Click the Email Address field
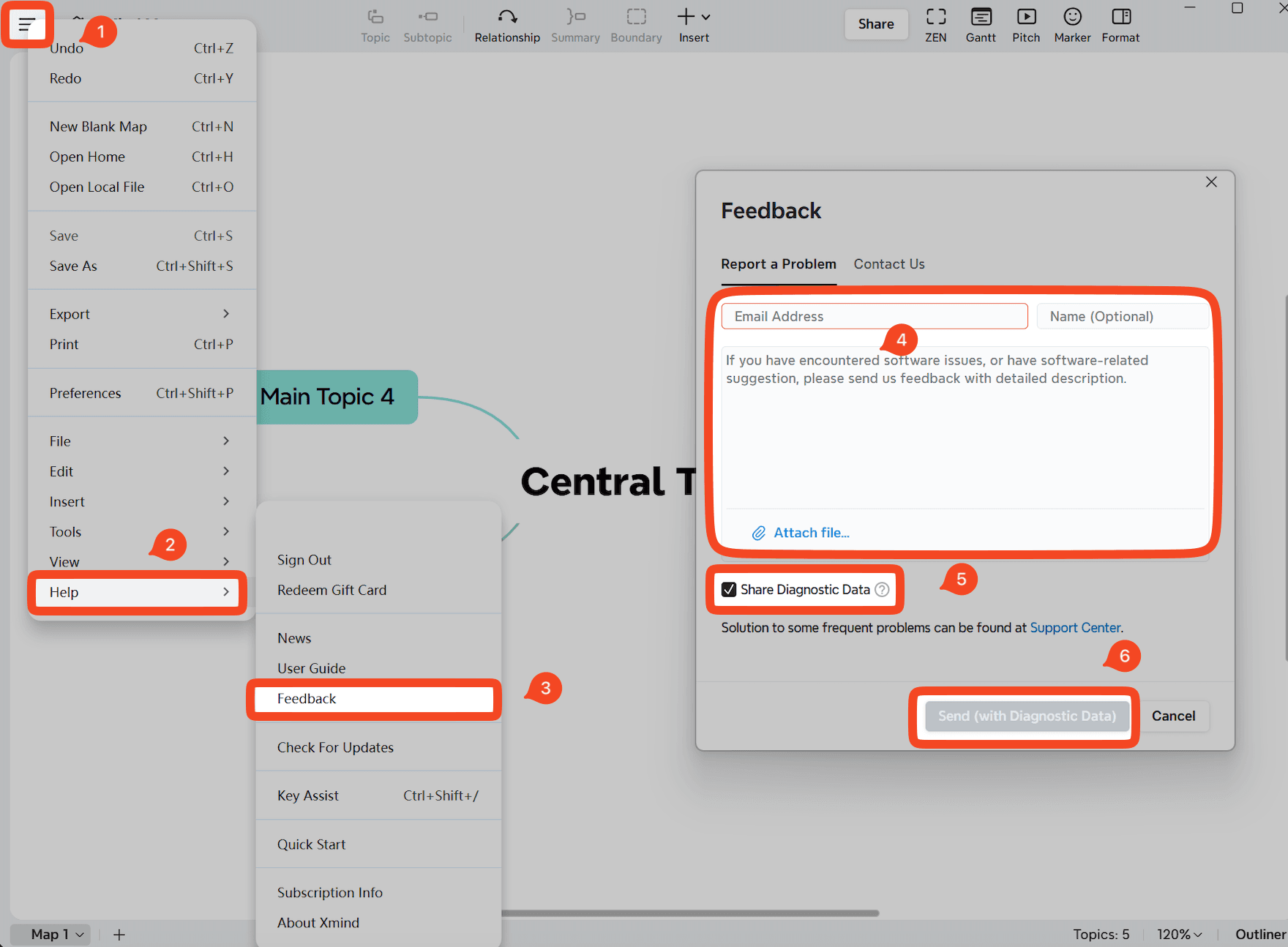Screen dimensions: 1288x947 tap(875, 316)
